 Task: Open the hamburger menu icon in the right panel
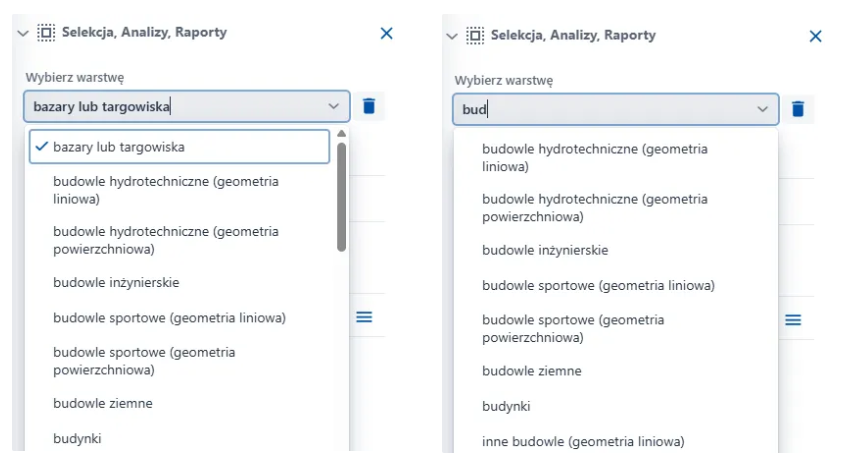[793, 319]
